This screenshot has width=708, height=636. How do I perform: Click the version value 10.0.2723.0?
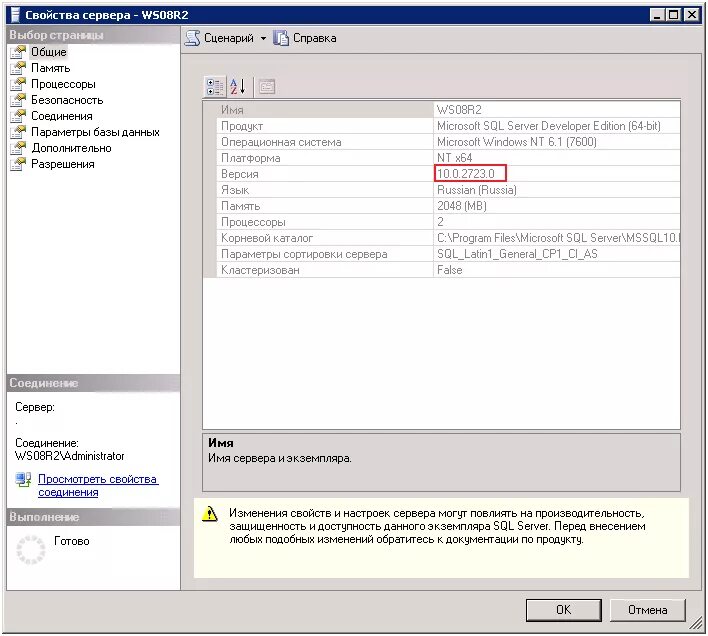point(466,174)
